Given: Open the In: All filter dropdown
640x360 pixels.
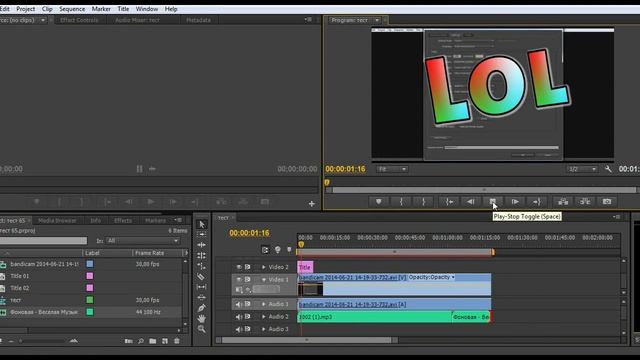Looking at the screenshot, I should pyautogui.click(x=142, y=241).
